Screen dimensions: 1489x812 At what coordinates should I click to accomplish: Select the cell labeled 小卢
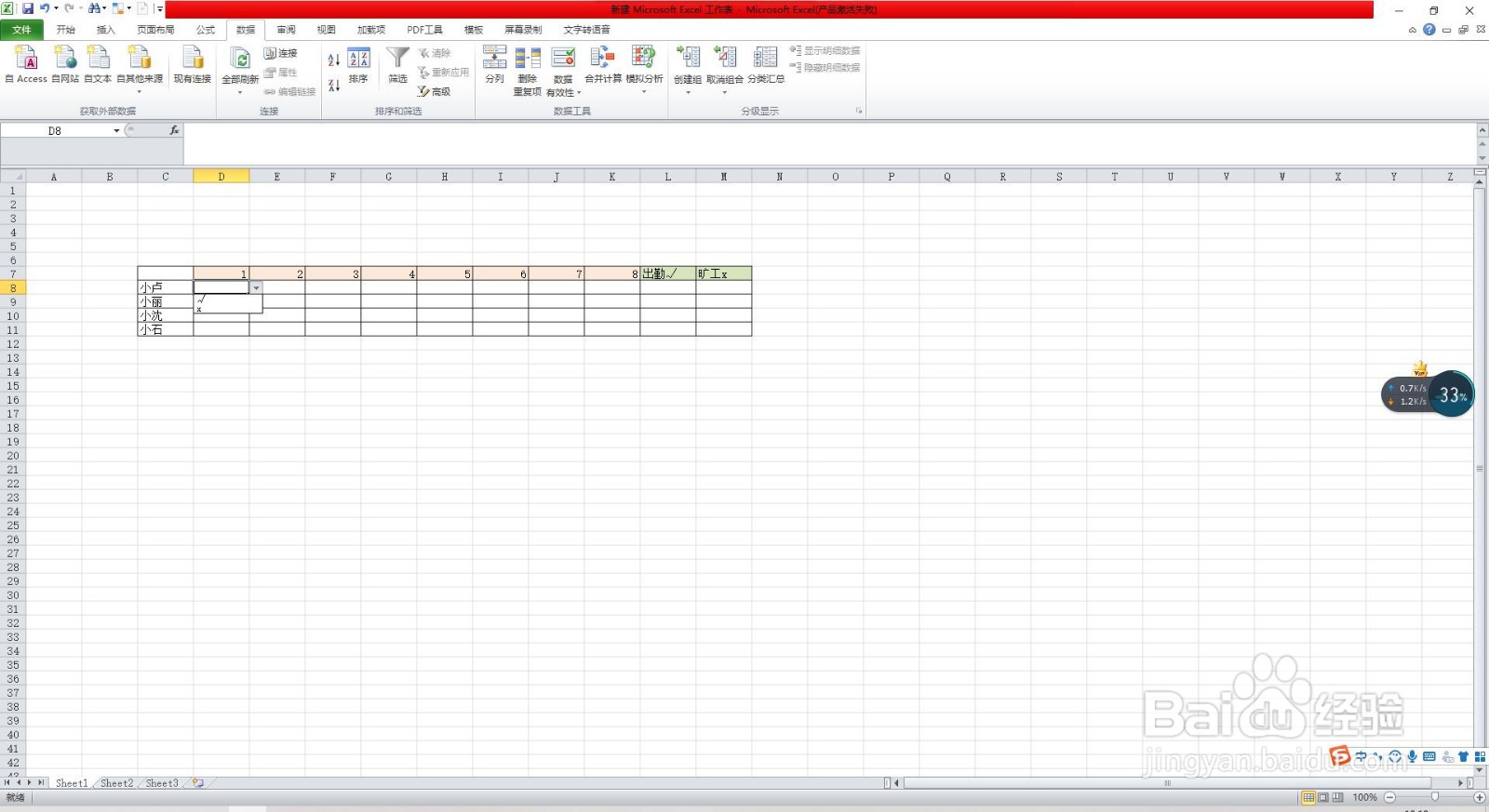[x=166, y=287]
